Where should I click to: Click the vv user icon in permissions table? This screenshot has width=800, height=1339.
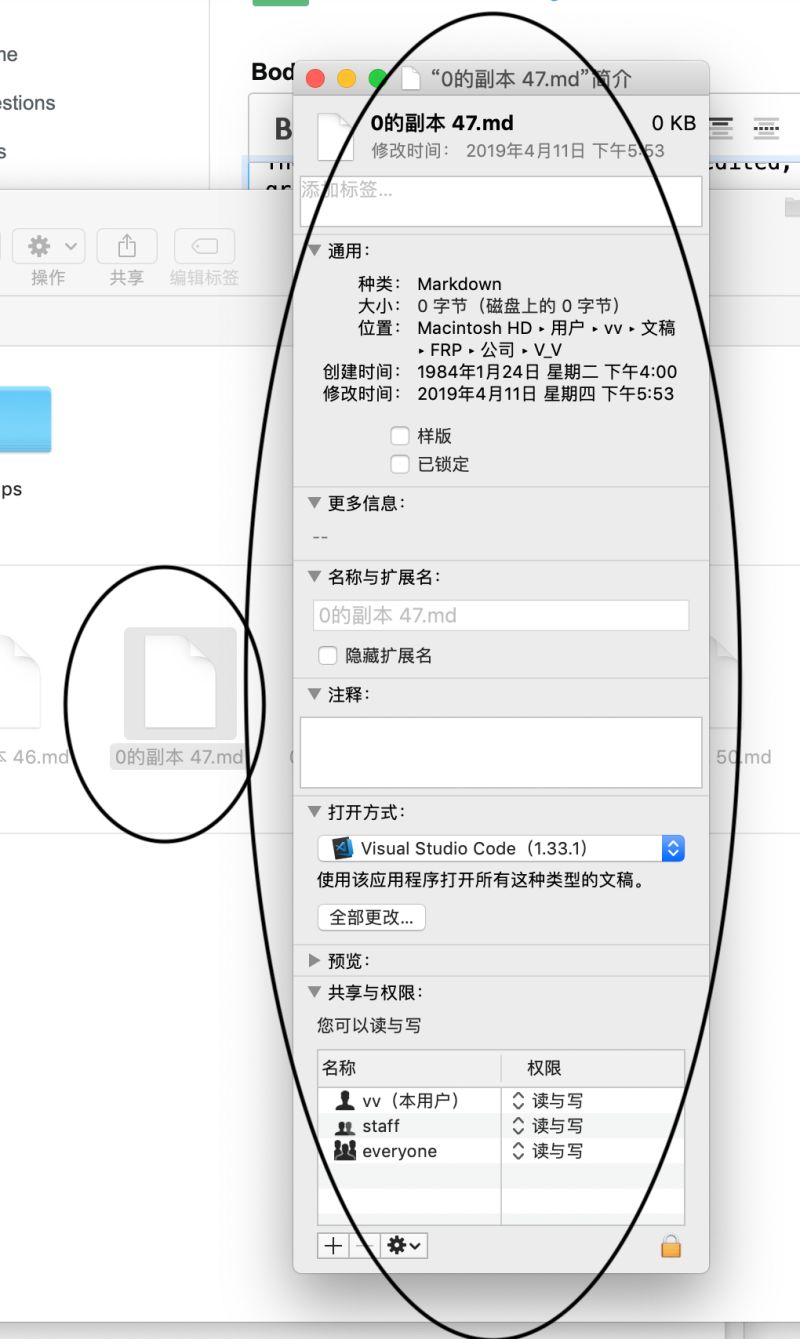coord(346,1100)
